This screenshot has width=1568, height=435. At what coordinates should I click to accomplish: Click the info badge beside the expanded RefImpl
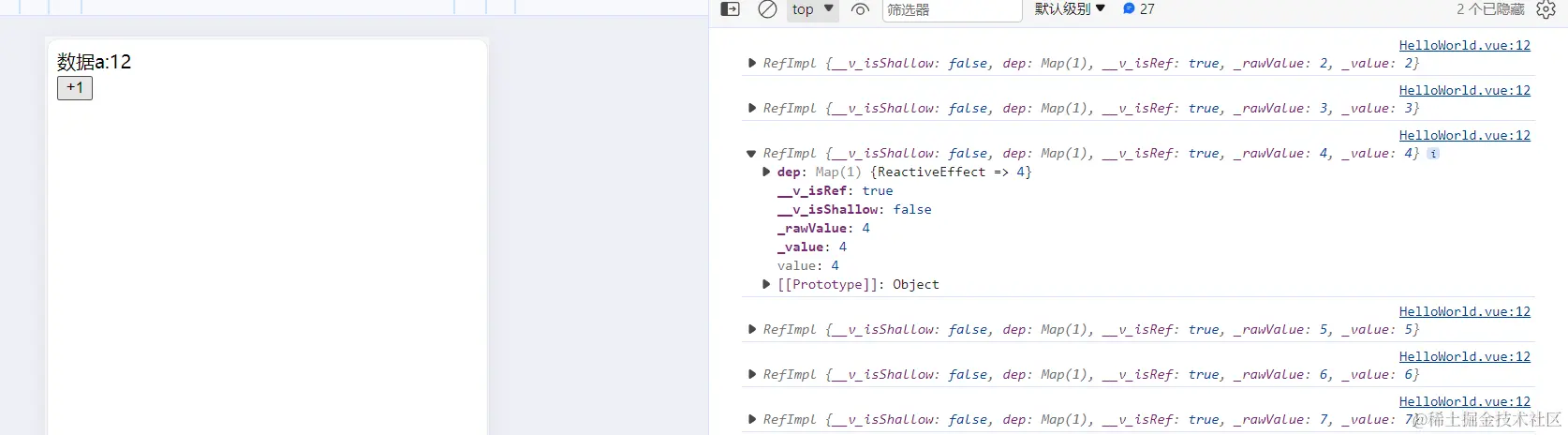[1433, 154]
